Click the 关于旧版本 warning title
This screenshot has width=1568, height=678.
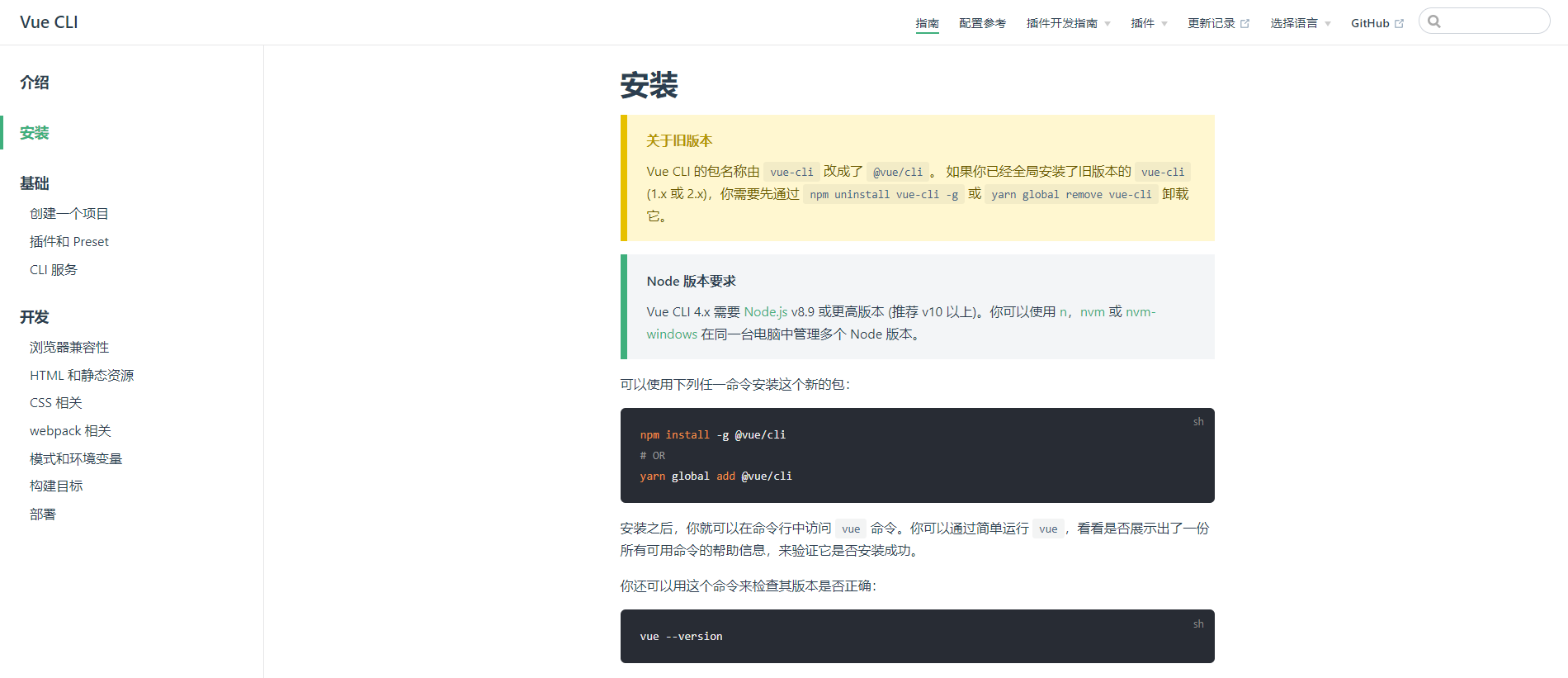[x=679, y=141]
